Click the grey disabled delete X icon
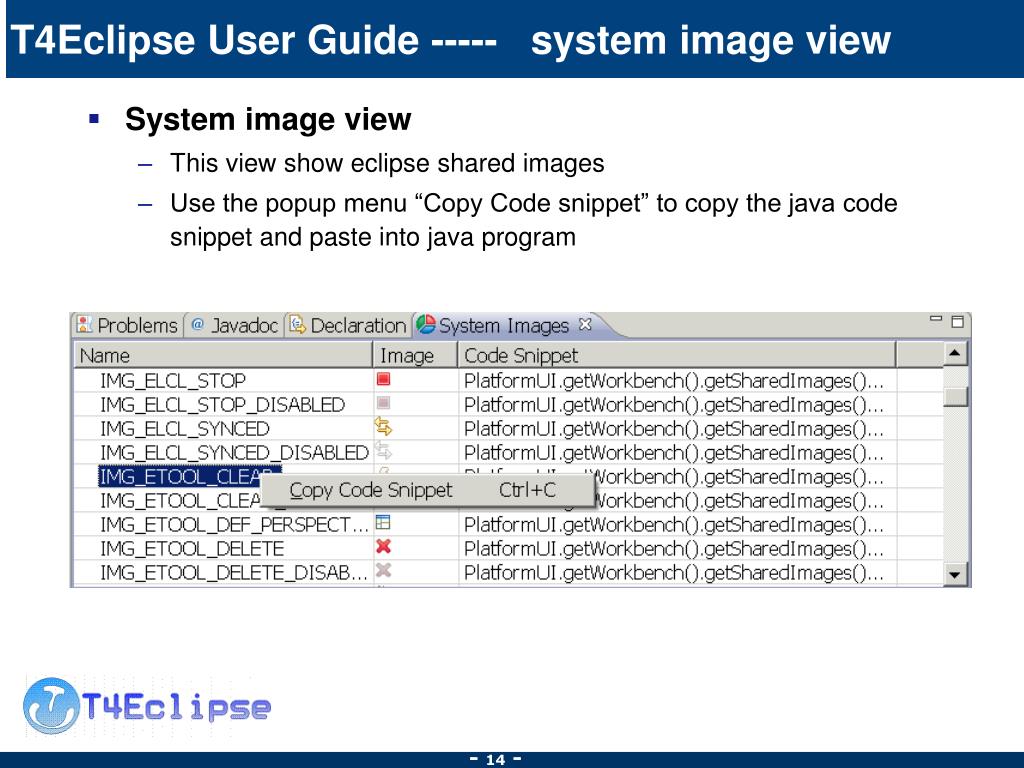1024x768 pixels. (x=383, y=570)
